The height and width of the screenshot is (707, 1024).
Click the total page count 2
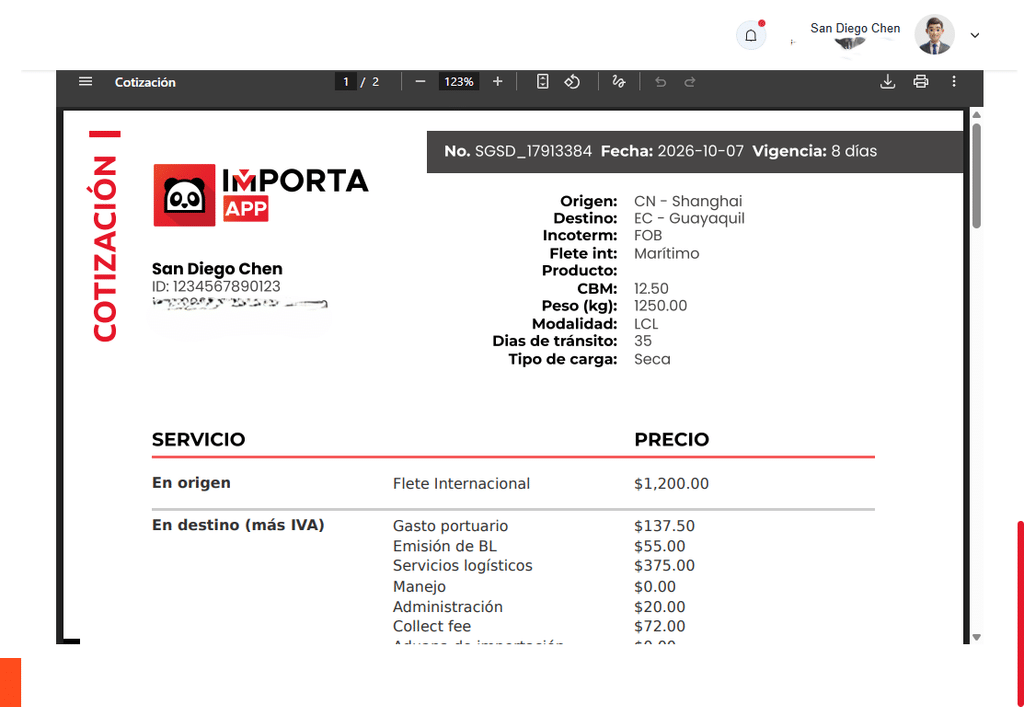pos(376,82)
